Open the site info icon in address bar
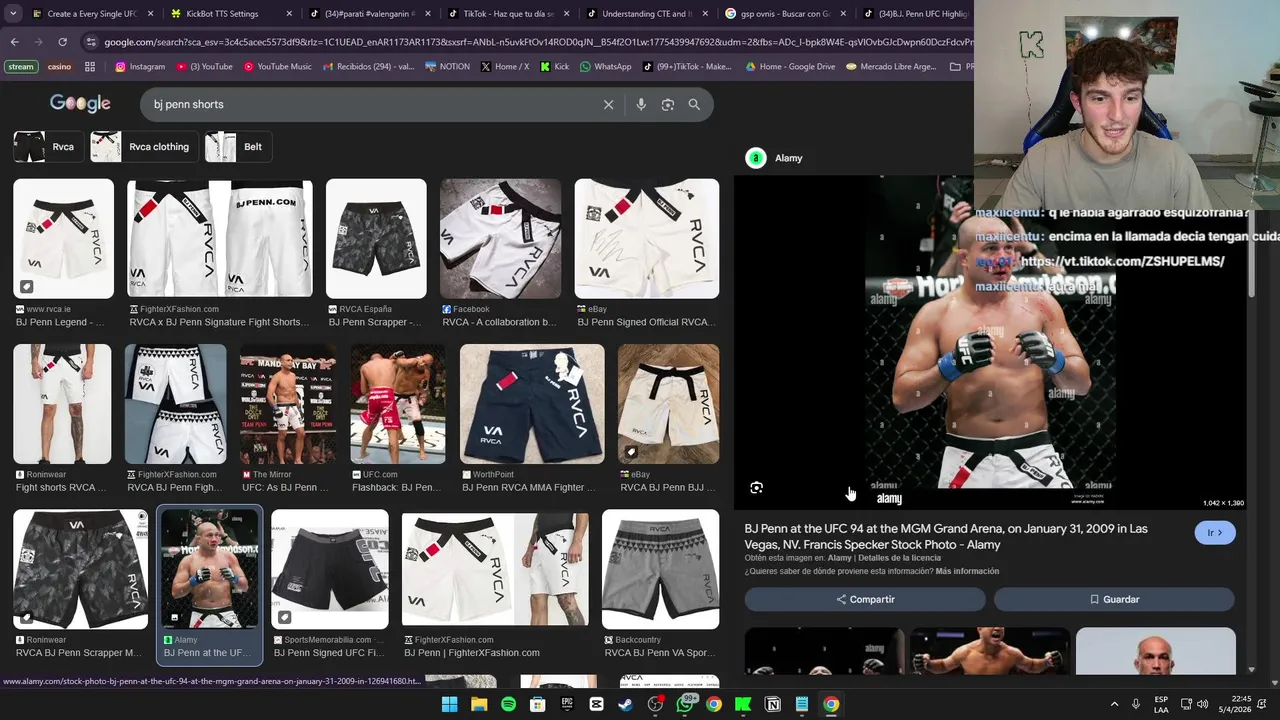The height and width of the screenshot is (720, 1280). 91,42
